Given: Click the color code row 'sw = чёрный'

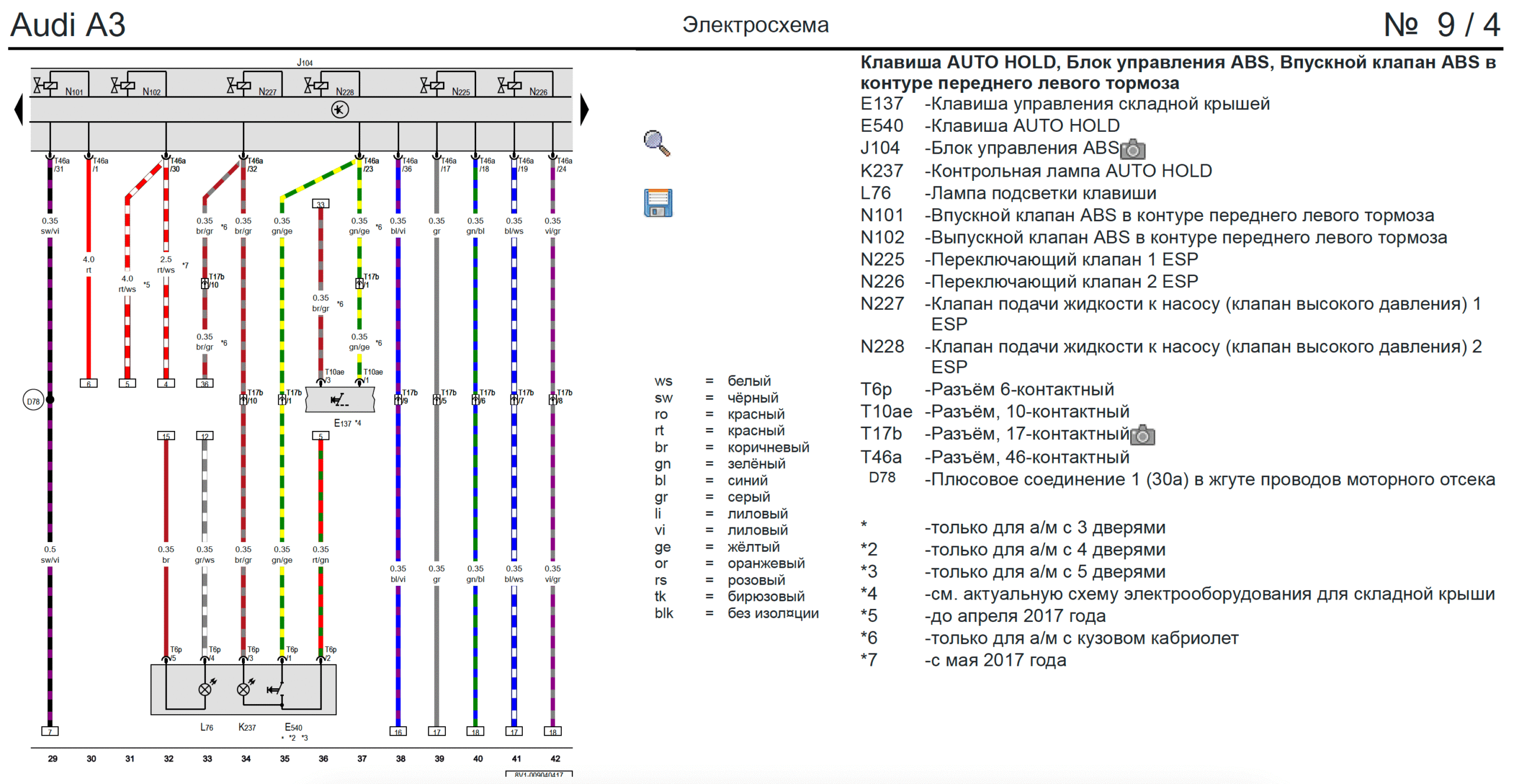Looking at the screenshot, I should tap(716, 398).
